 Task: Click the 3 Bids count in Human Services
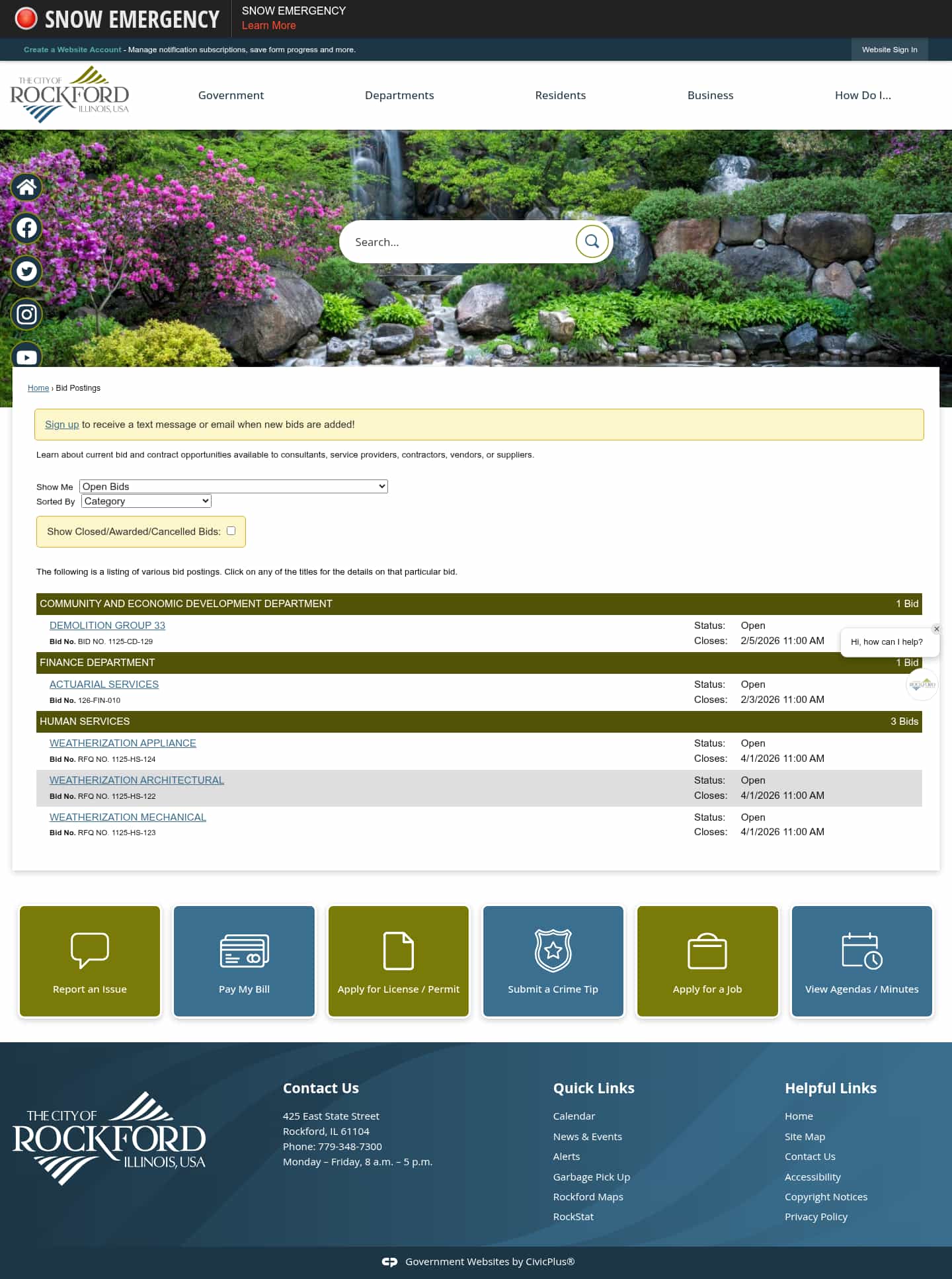pos(904,722)
